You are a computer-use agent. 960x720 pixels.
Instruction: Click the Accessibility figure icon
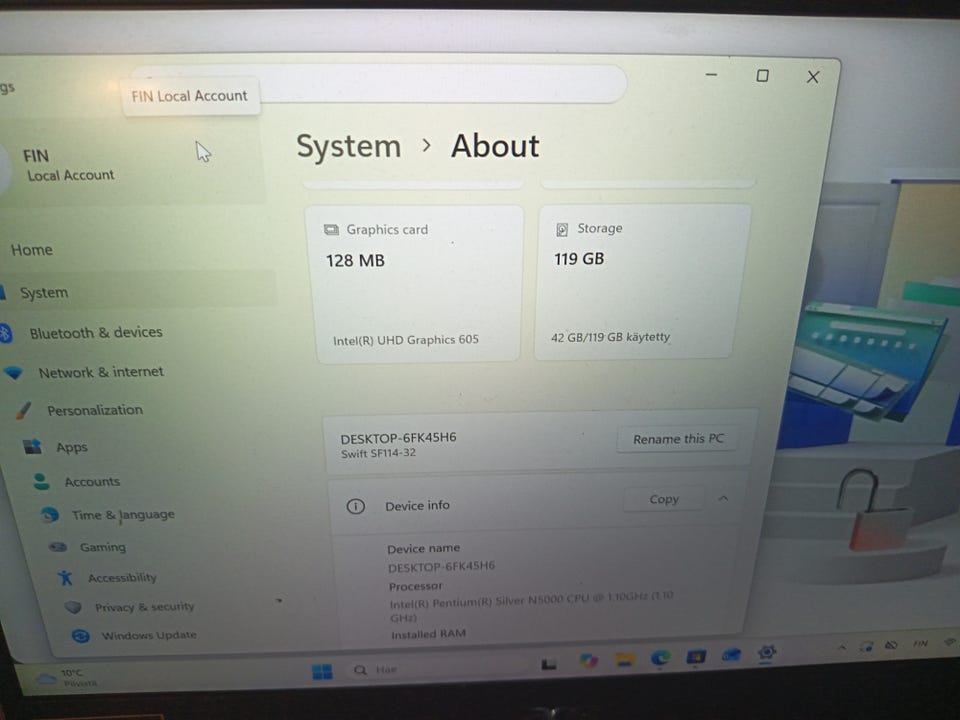66,577
